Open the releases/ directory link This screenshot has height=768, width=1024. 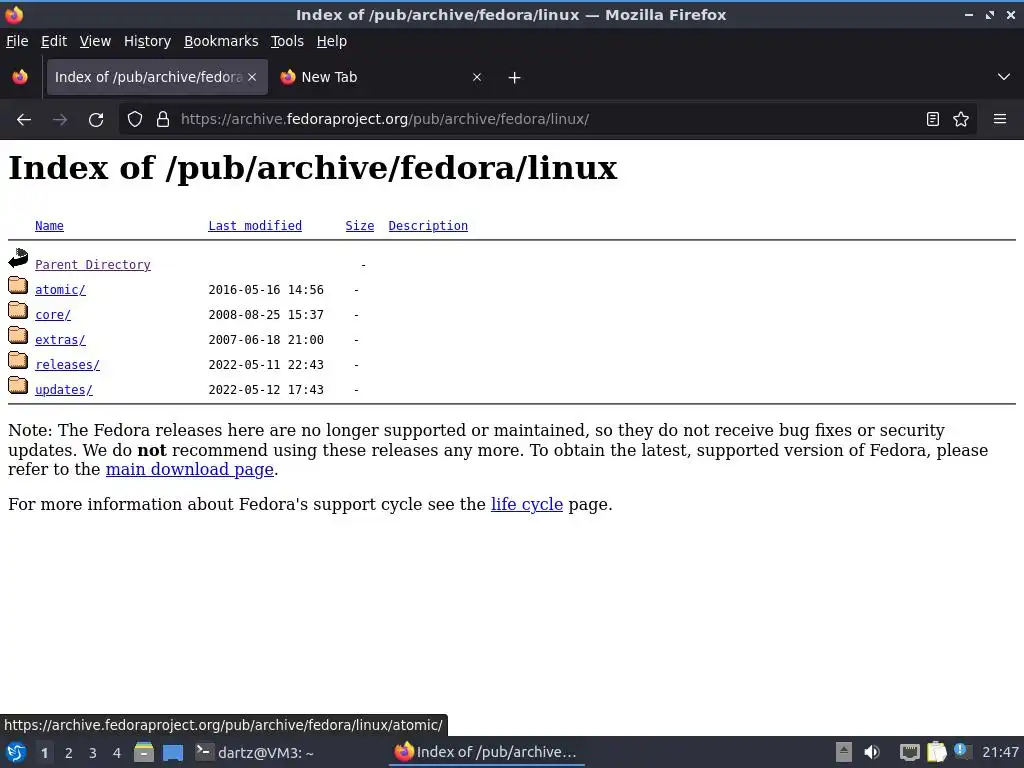tap(67, 365)
